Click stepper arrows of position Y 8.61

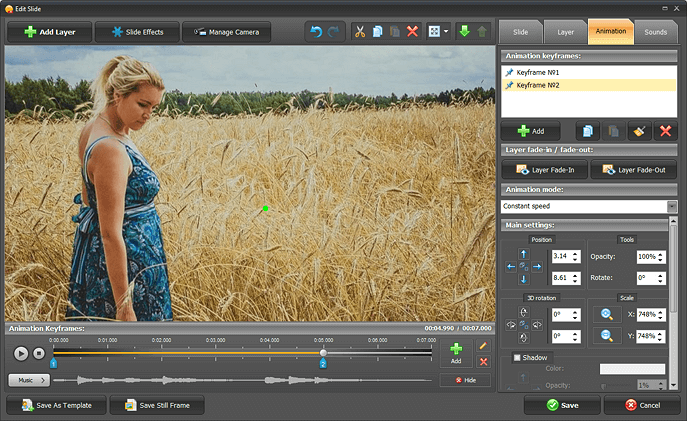tap(575, 278)
